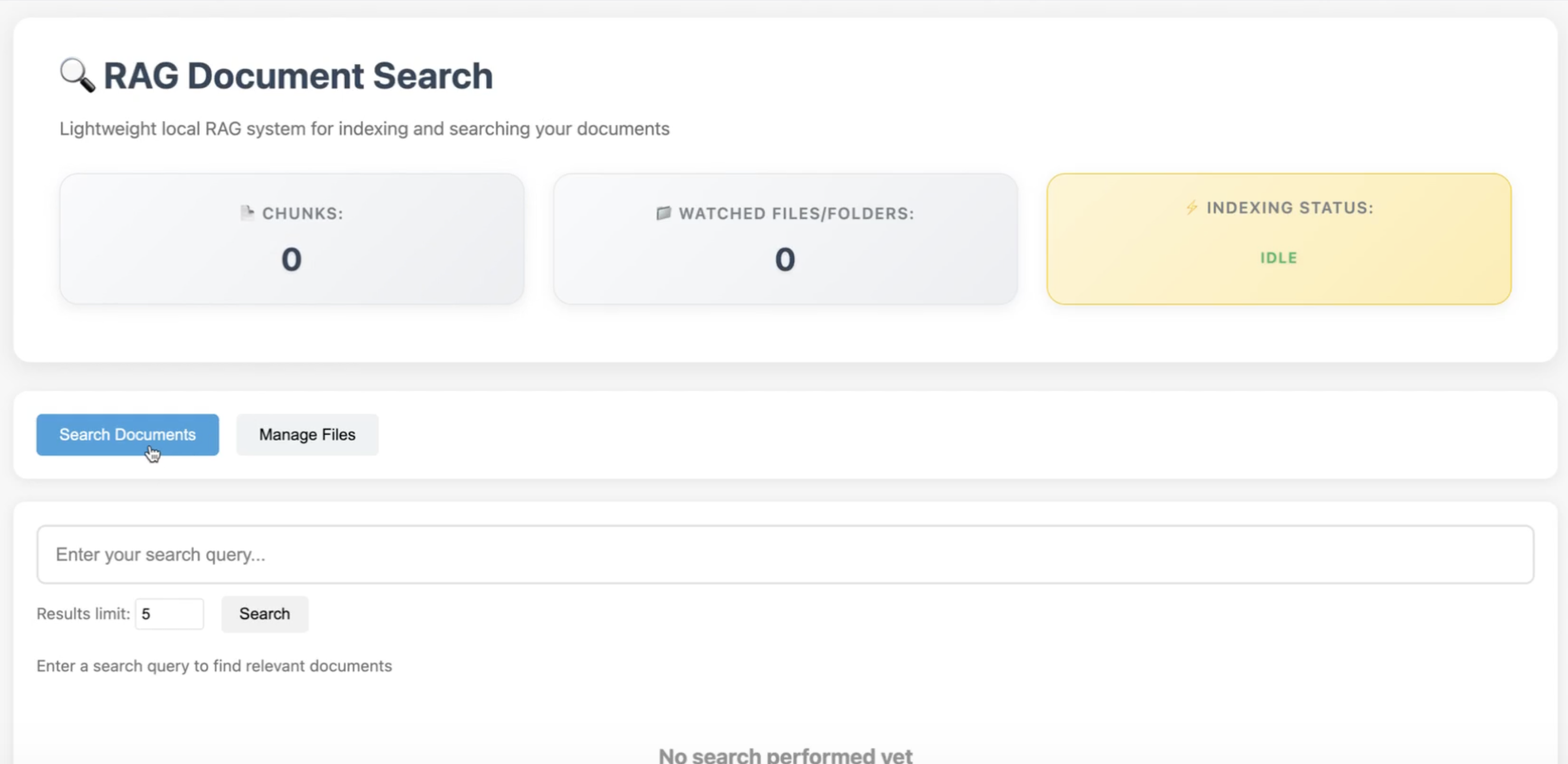
Task: Click the watched files/folders count 0
Action: 785,260
